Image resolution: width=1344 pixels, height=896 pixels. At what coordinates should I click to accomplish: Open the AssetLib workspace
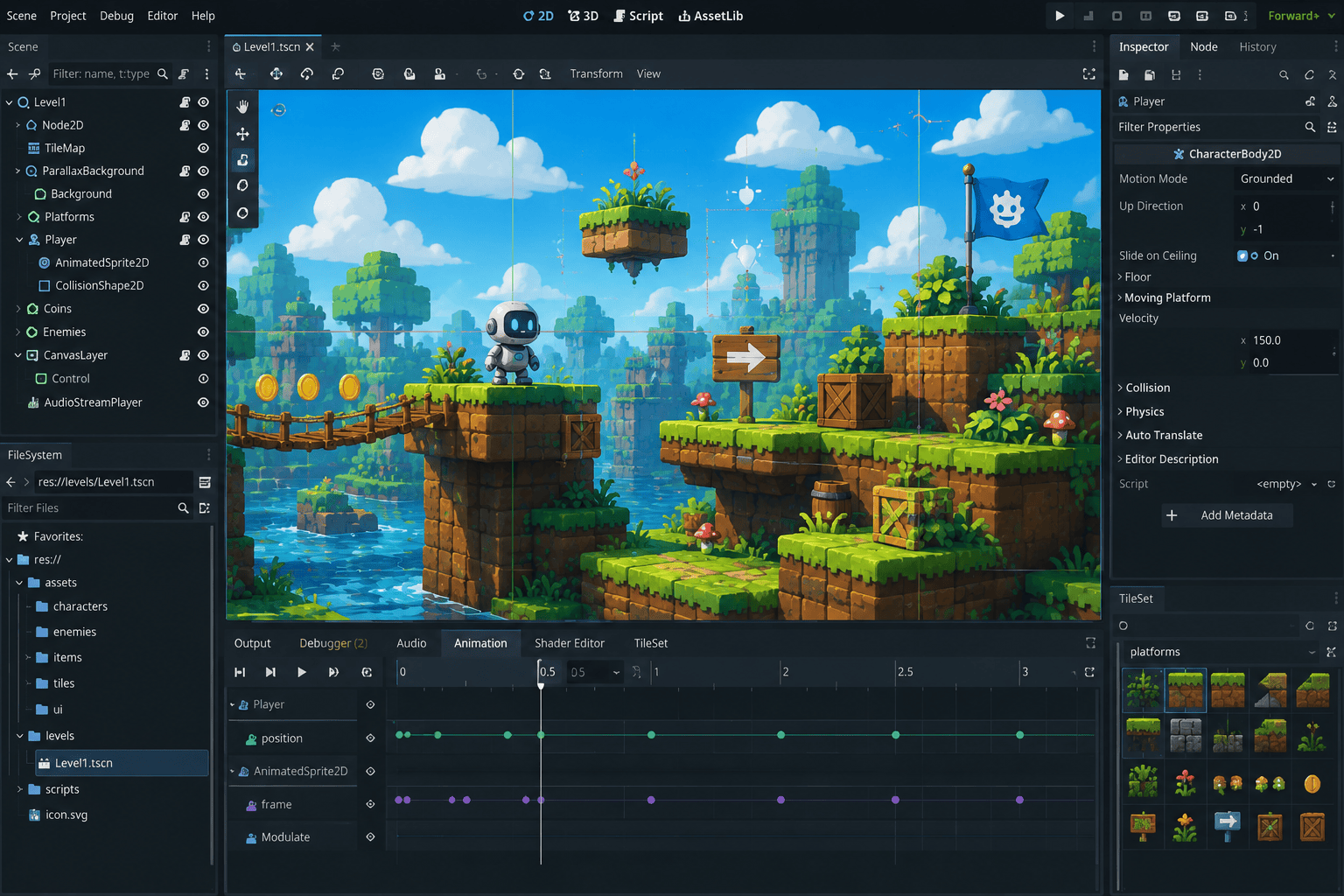(710, 16)
